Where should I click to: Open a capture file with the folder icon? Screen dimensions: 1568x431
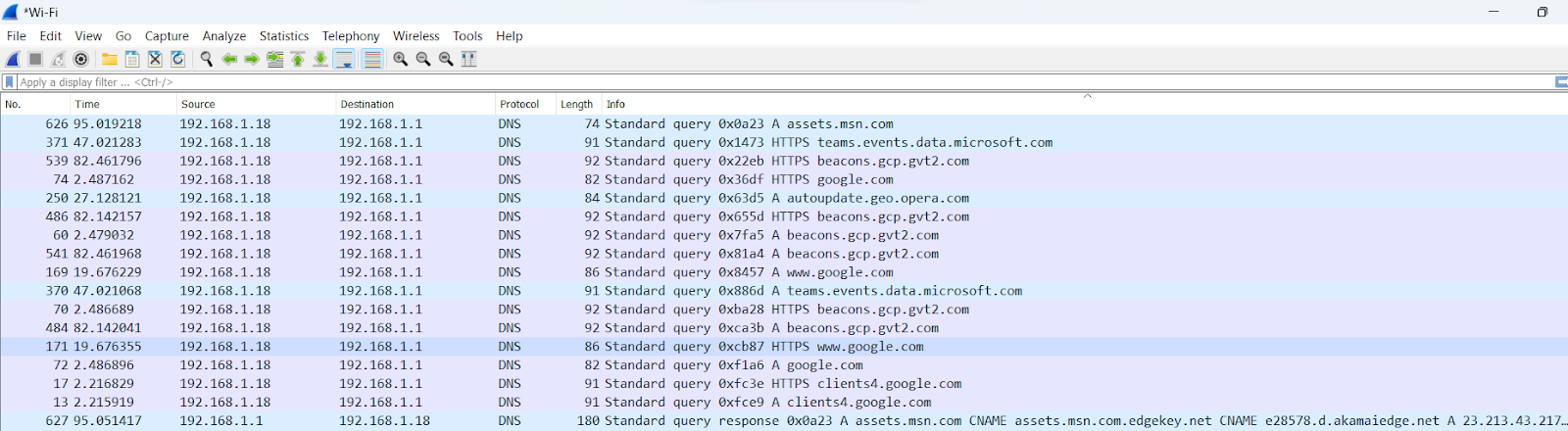click(x=110, y=59)
